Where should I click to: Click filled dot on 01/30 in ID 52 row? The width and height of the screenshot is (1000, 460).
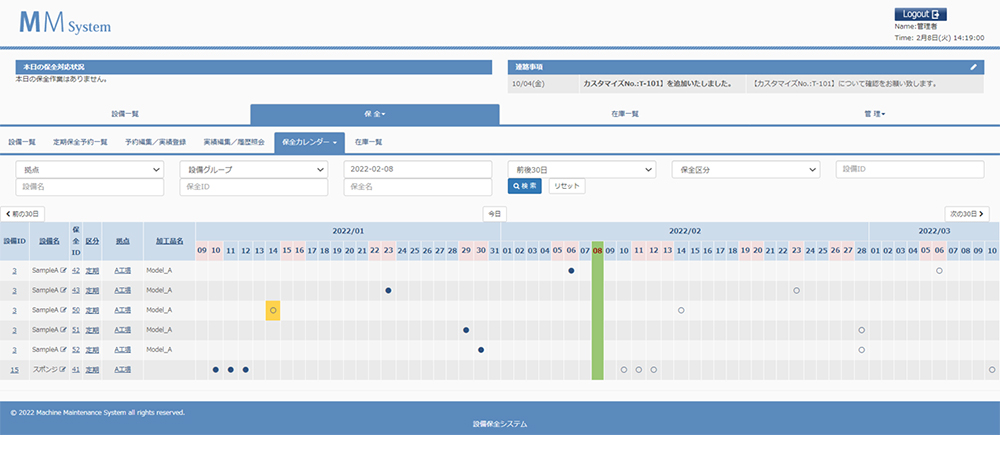[x=481, y=350]
